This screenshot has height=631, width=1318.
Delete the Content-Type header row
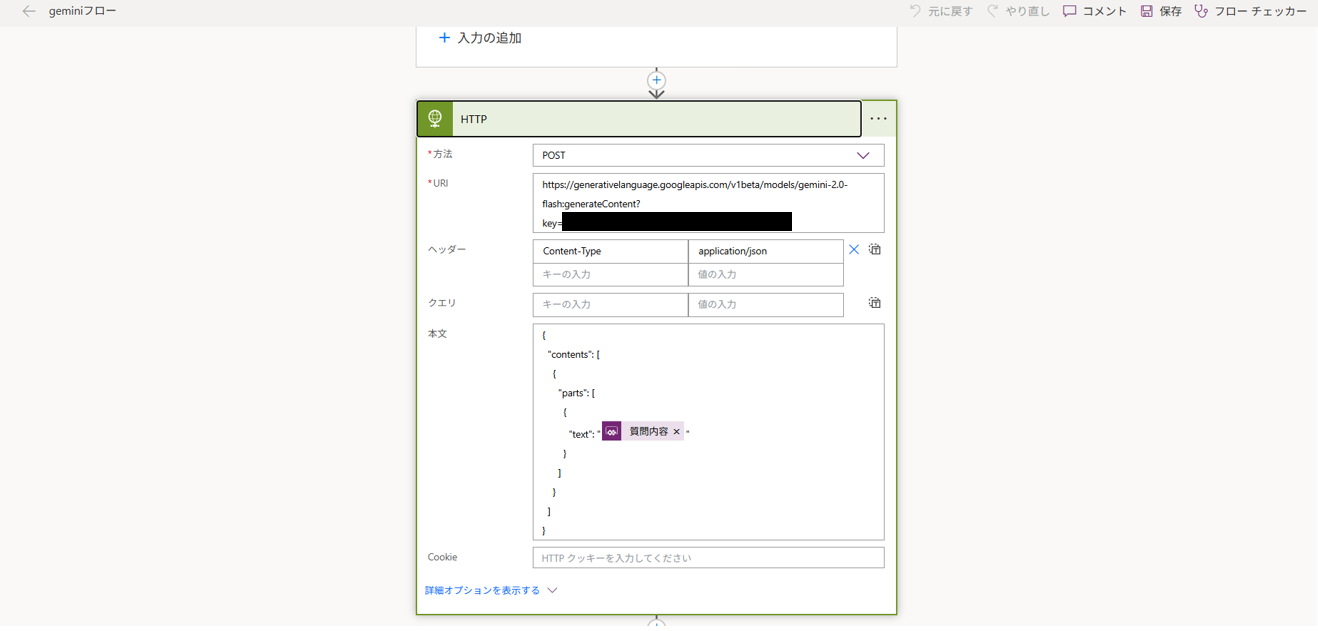point(854,249)
